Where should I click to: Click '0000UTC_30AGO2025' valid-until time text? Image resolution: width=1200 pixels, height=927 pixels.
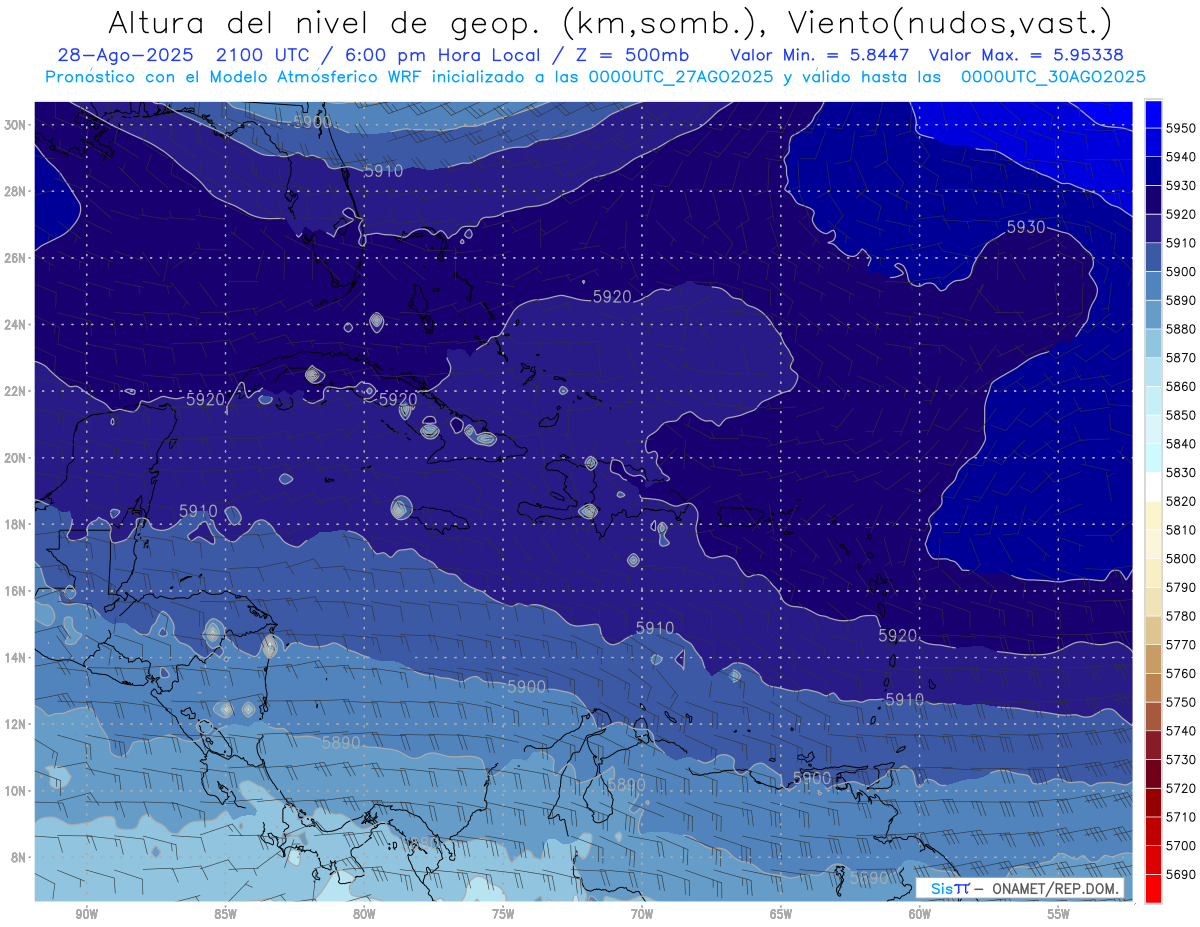1053,77
